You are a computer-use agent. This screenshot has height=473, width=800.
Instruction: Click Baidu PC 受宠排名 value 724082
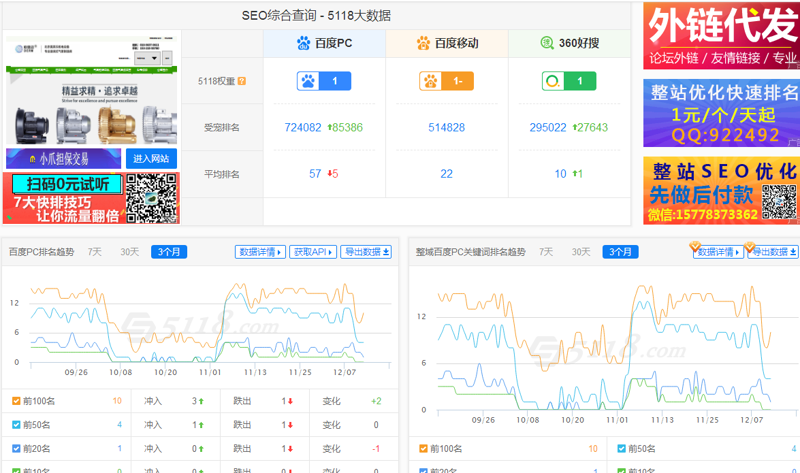[x=303, y=128]
